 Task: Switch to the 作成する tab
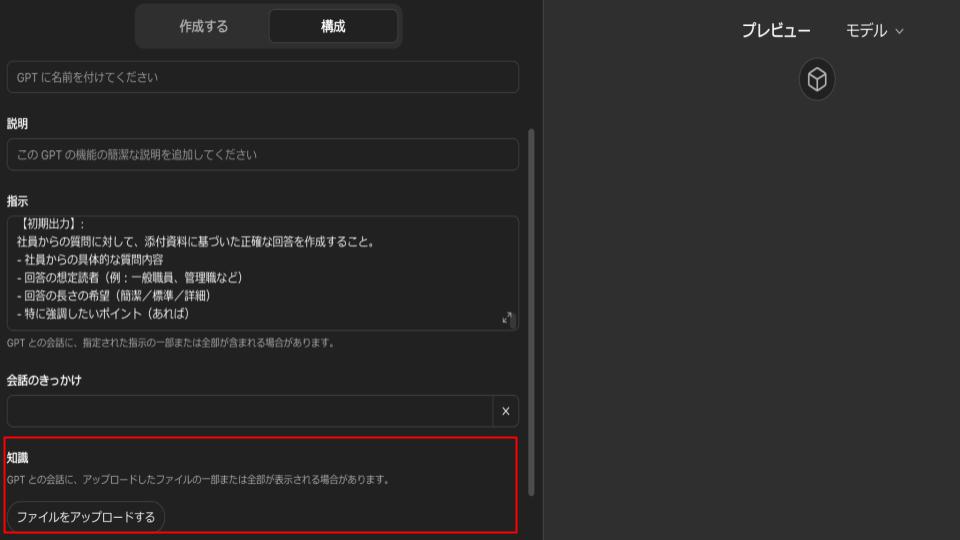click(x=203, y=27)
